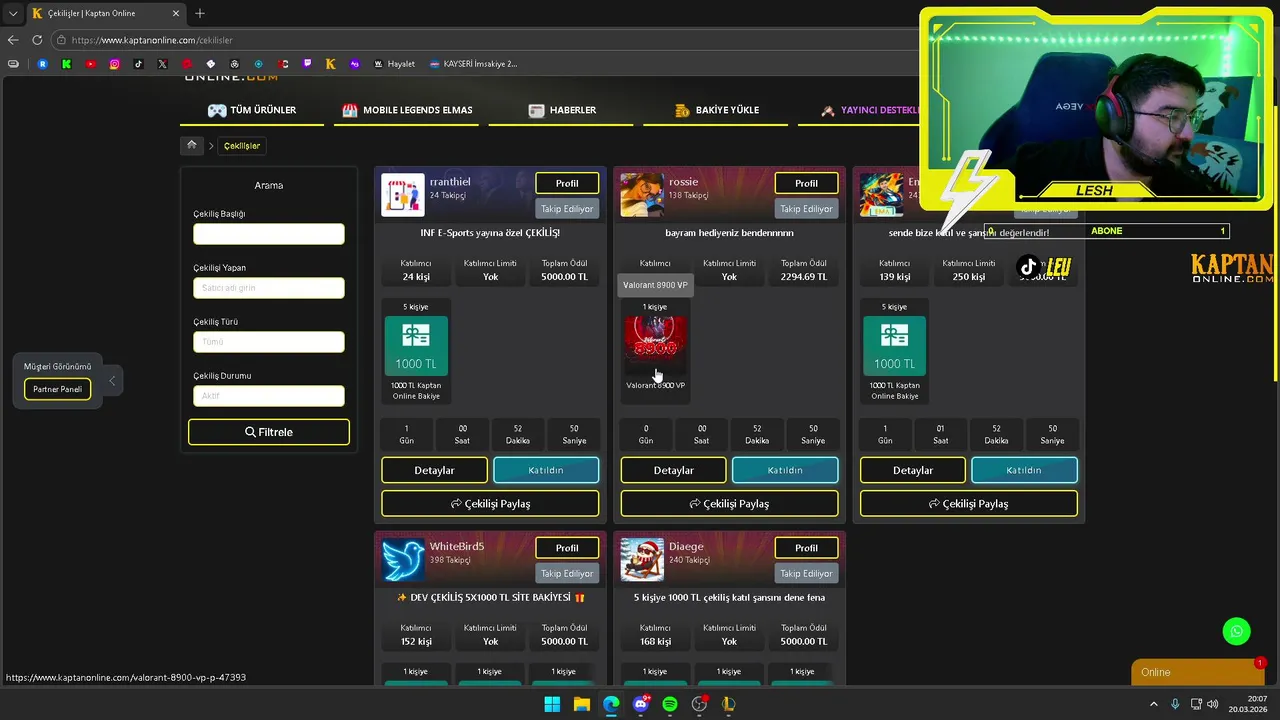Click in the Çekilişi Yapan input field
1280x720 pixels.
coord(269,288)
